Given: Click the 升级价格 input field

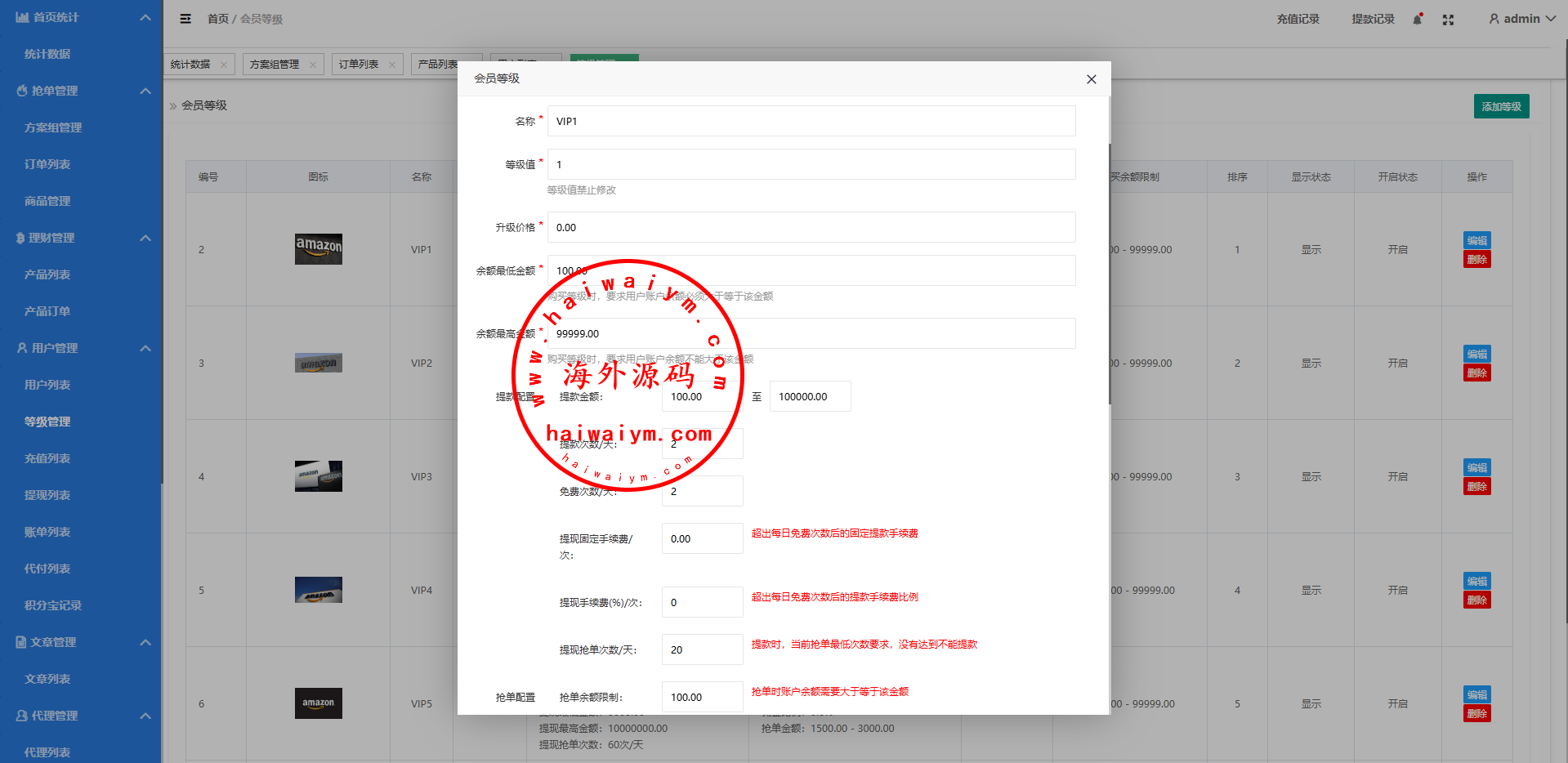Looking at the screenshot, I should pos(811,227).
